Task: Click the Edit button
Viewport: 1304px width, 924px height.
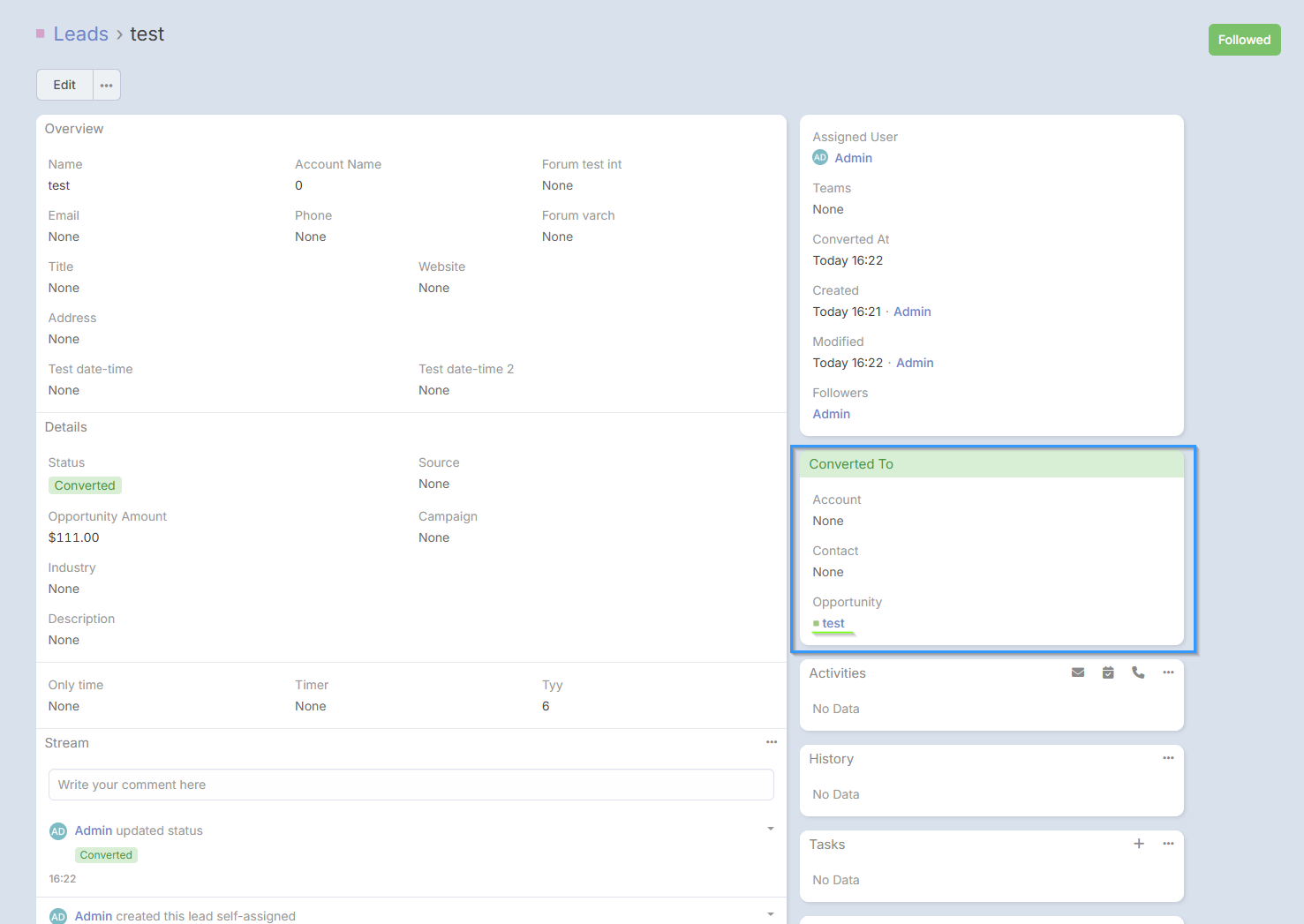Action: click(64, 86)
